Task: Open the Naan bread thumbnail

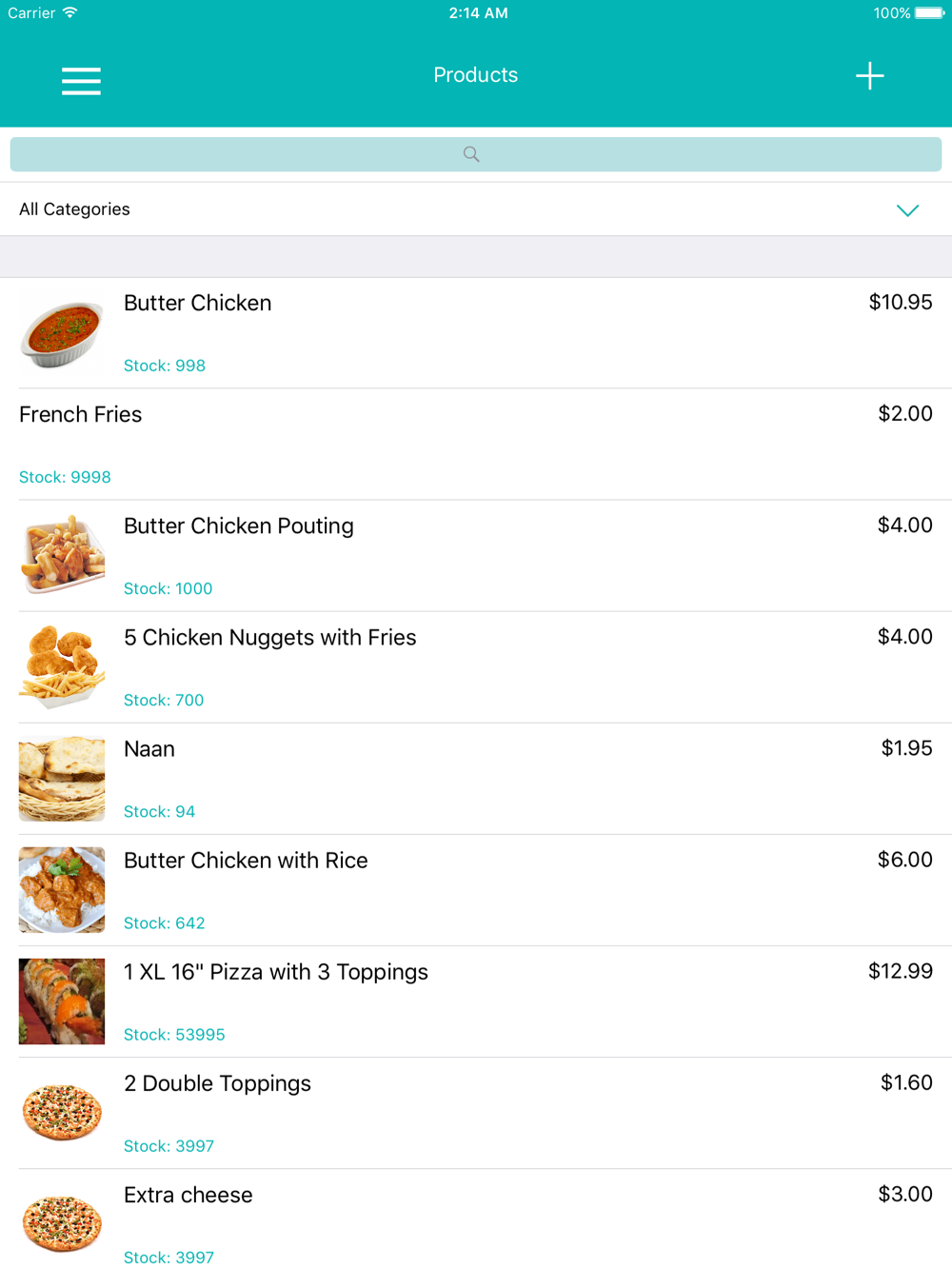Action: pos(62,778)
